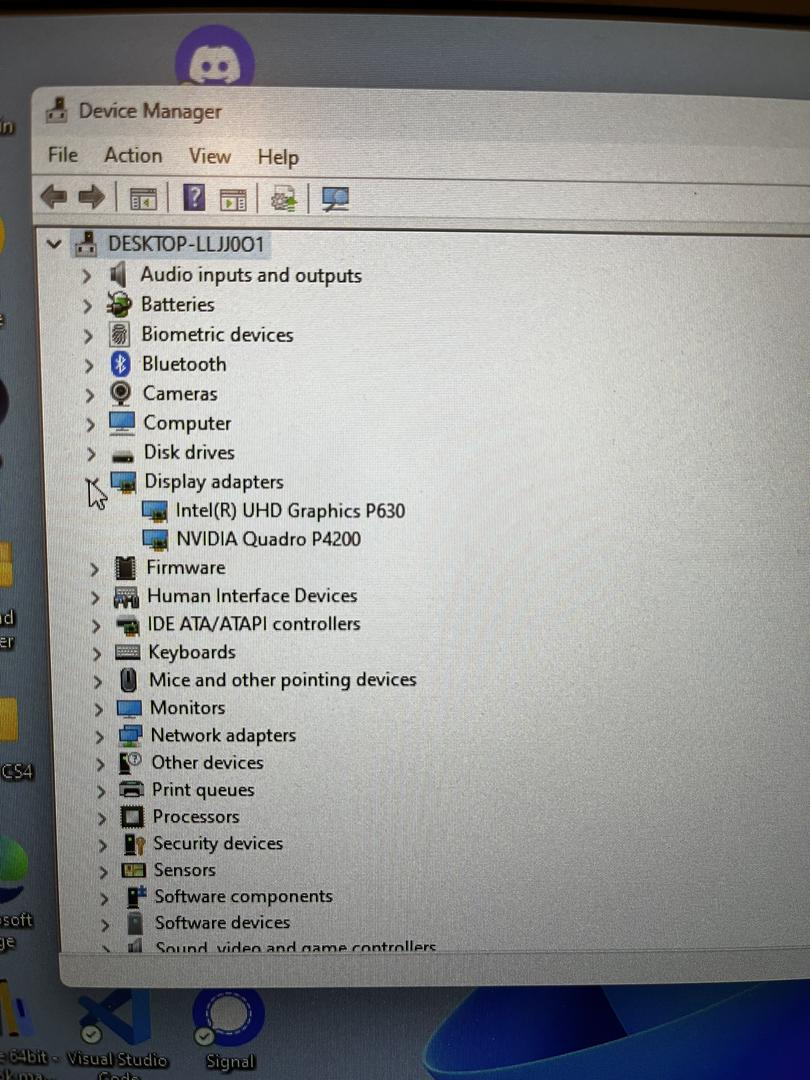
Task: Select the Software devices label
Action: click(x=222, y=922)
